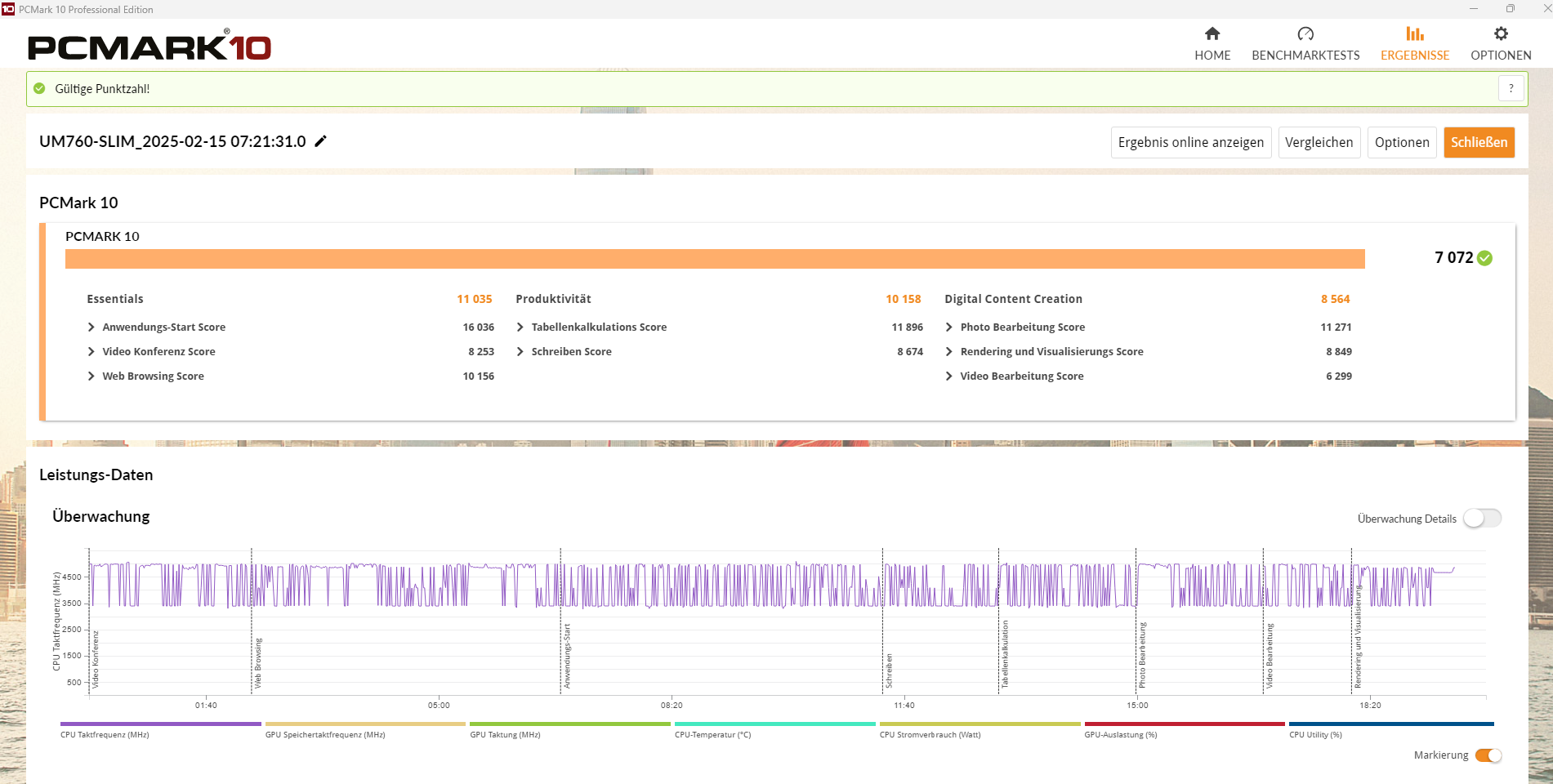Click Ergebnis online anzeigen button
This screenshot has height=784, width=1553.
(x=1190, y=142)
